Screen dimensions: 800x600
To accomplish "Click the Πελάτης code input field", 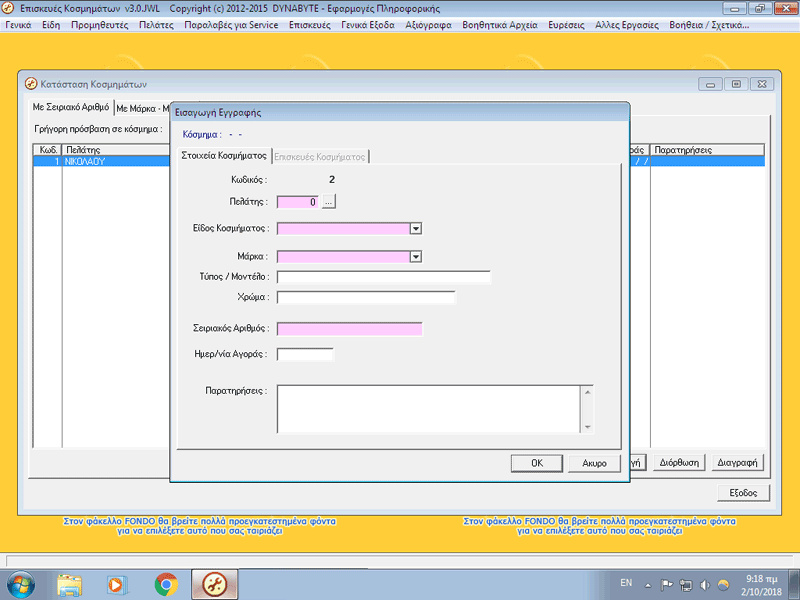I will (298, 202).
